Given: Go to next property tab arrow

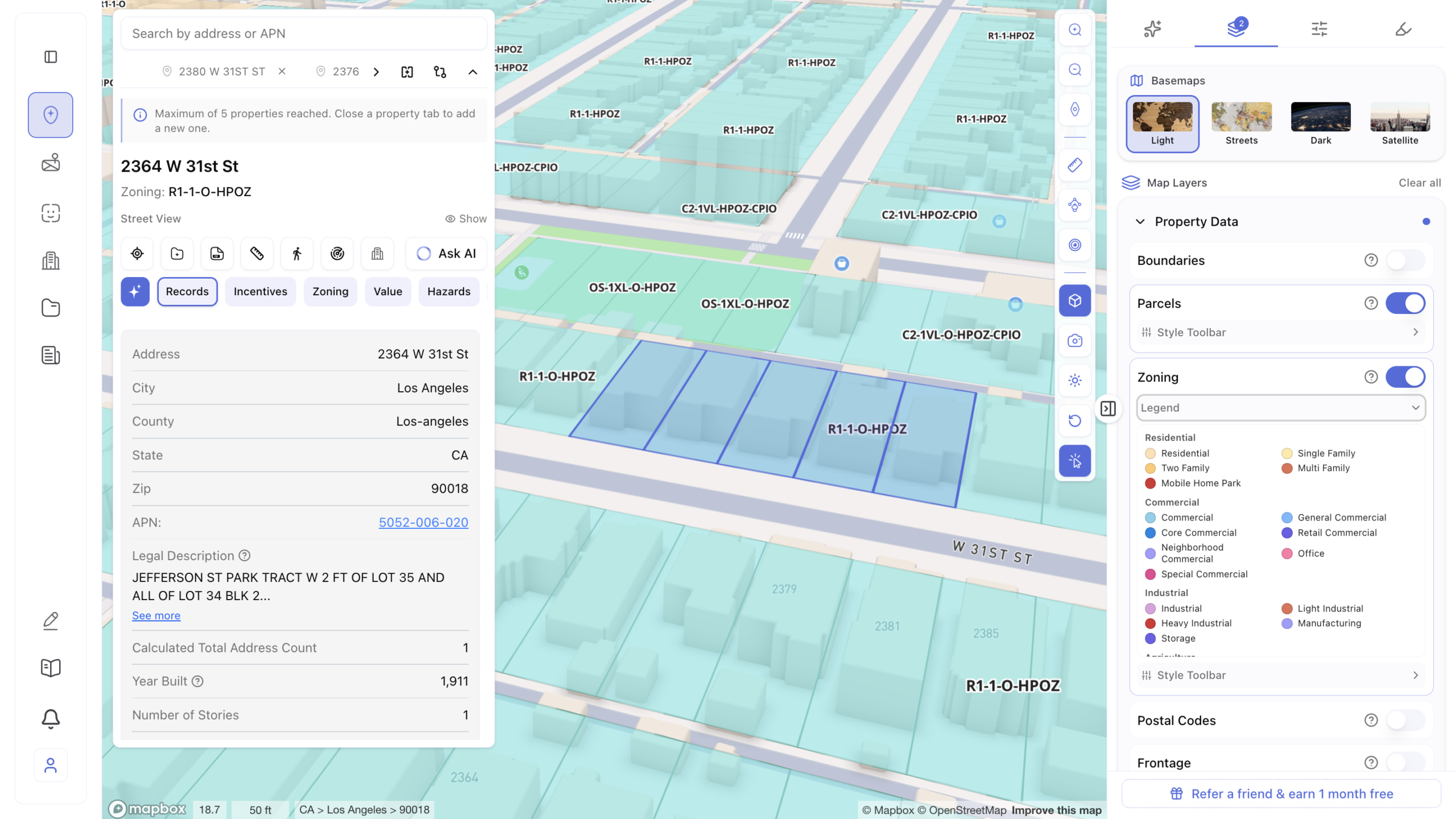Looking at the screenshot, I should click(376, 72).
